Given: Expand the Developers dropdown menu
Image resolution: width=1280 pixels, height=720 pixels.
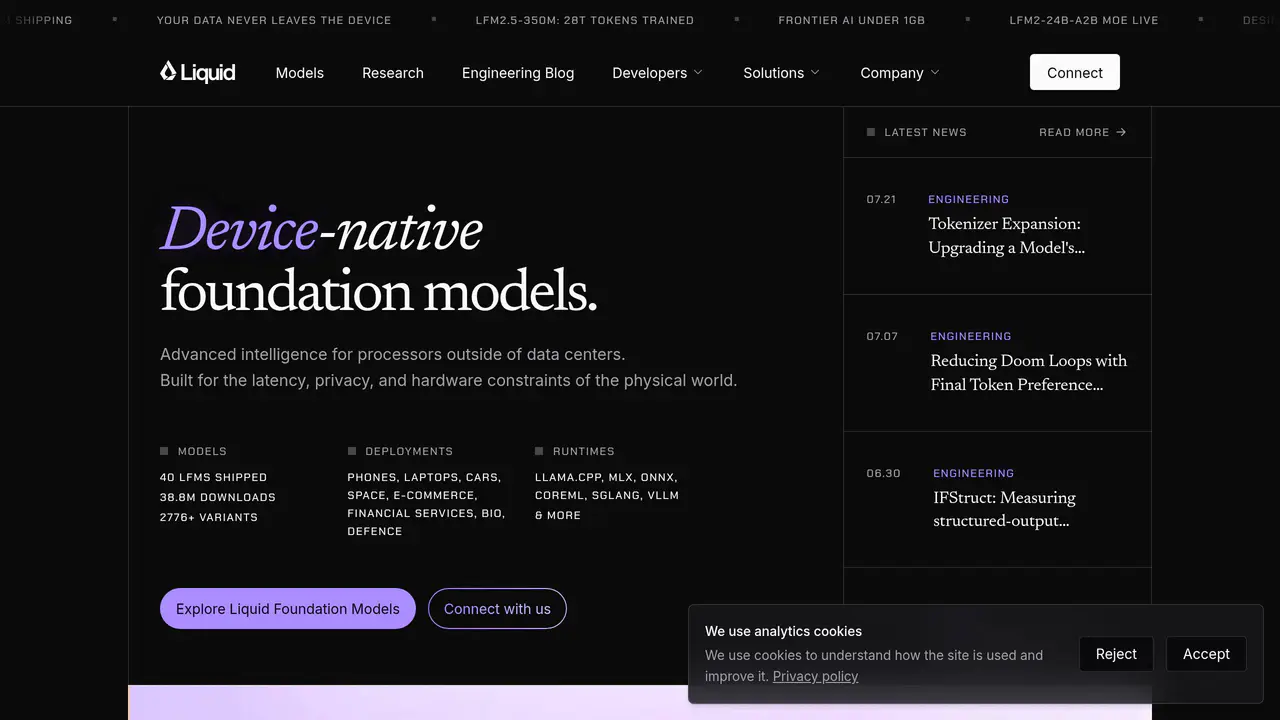Looking at the screenshot, I should [x=657, y=73].
